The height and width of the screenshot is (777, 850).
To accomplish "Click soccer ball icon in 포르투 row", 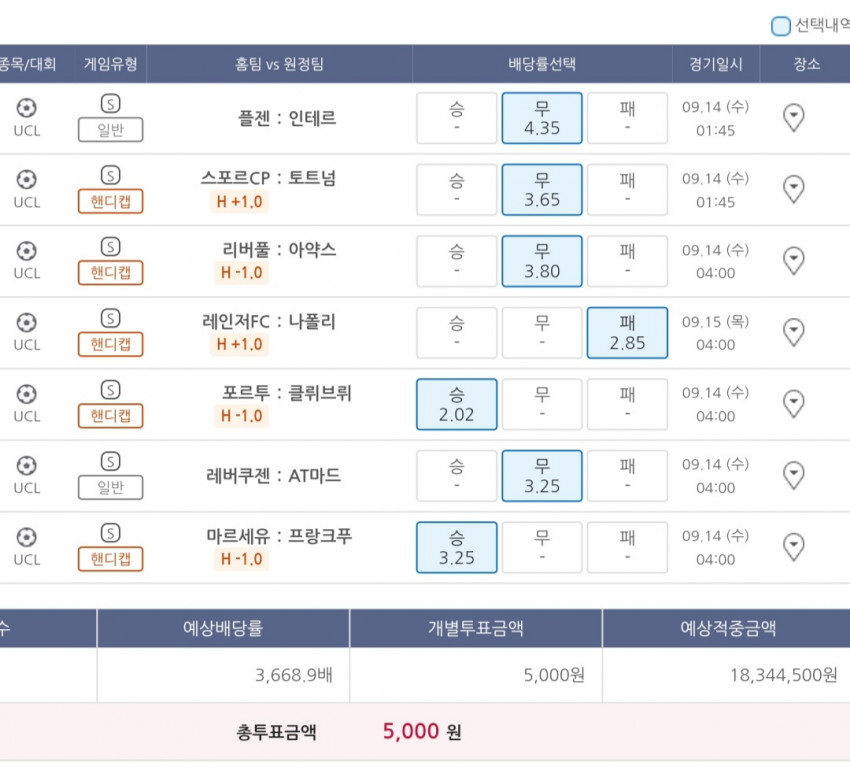I will point(27,394).
